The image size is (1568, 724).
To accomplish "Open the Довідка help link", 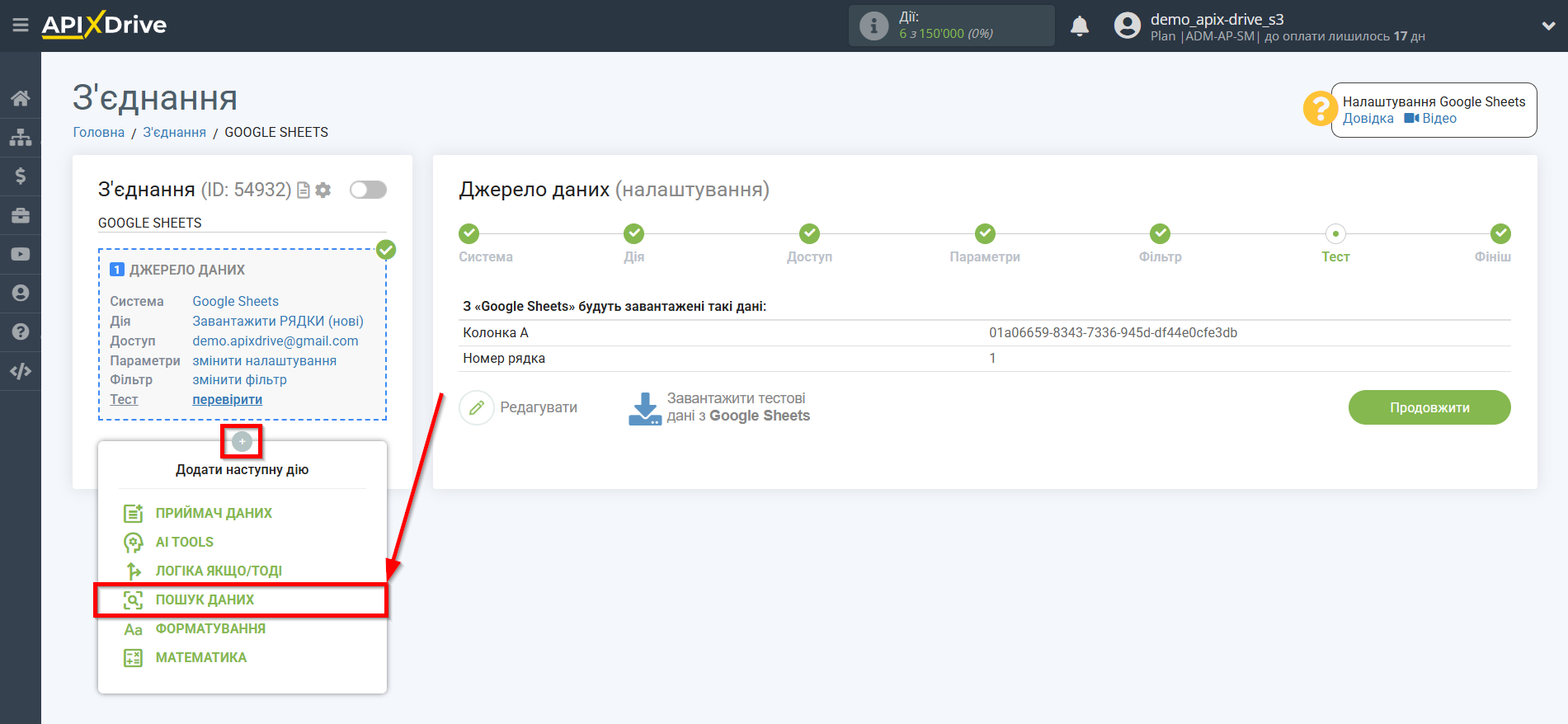I will click(x=1368, y=118).
